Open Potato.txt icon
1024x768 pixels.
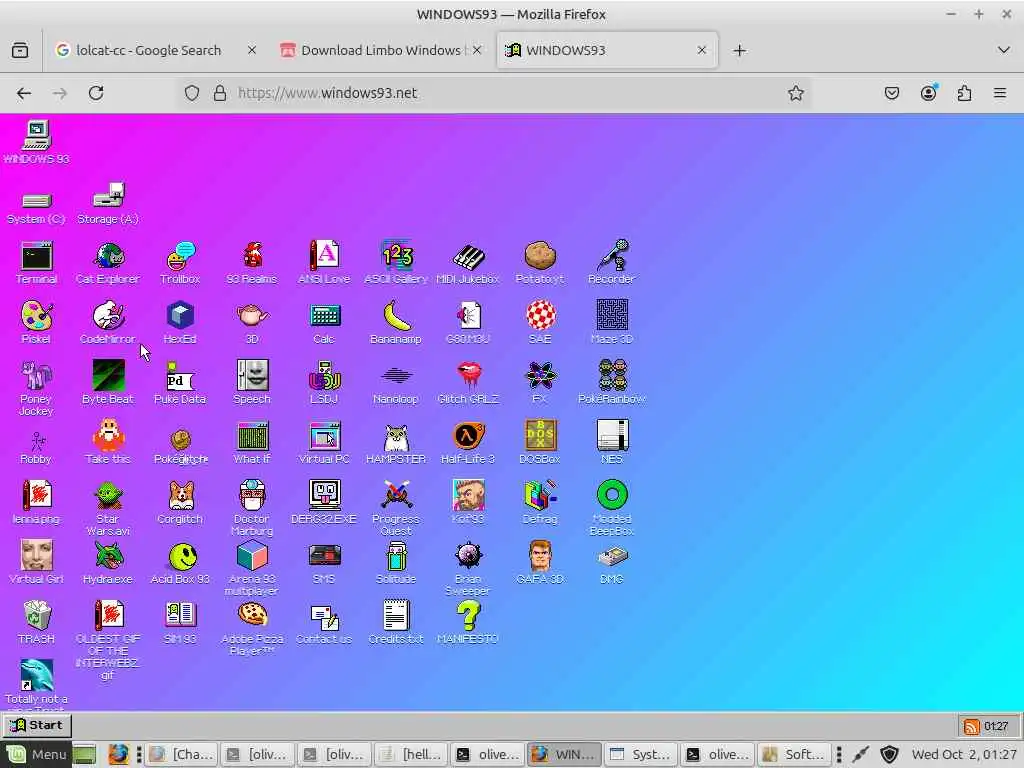(x=540, y=263)
